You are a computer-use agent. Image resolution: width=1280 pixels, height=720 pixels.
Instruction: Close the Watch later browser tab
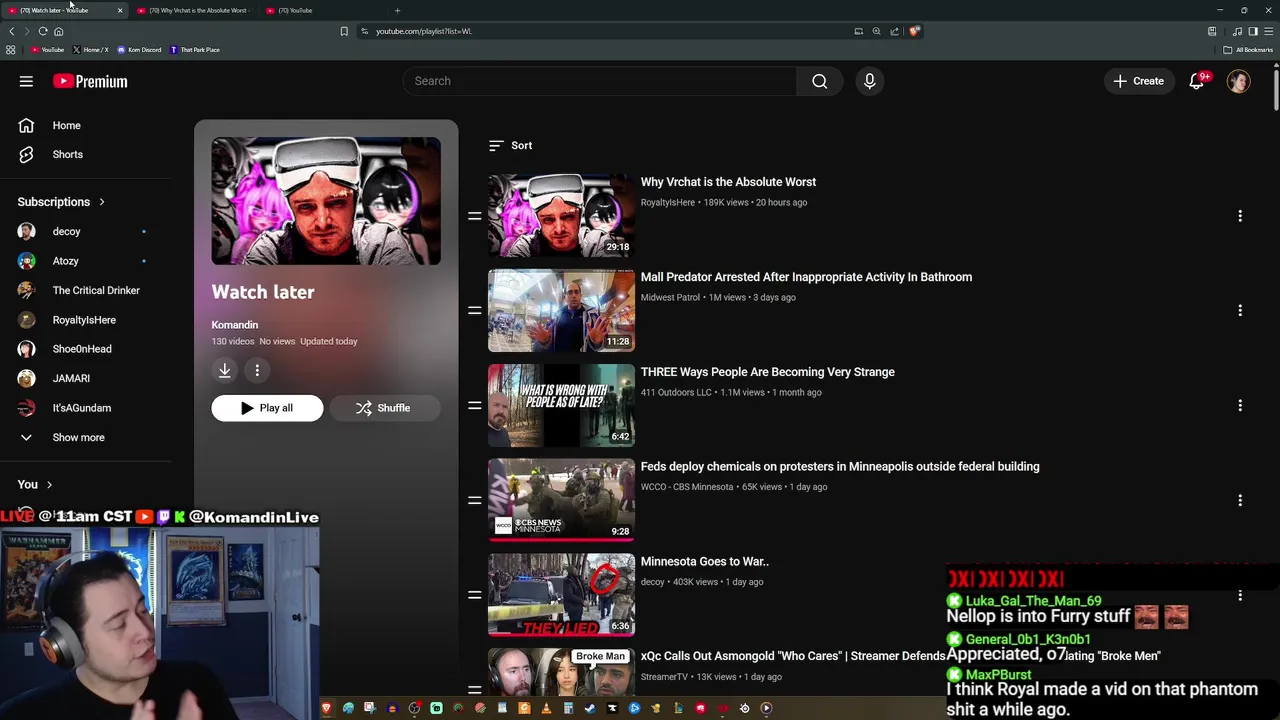coord(120,10)
